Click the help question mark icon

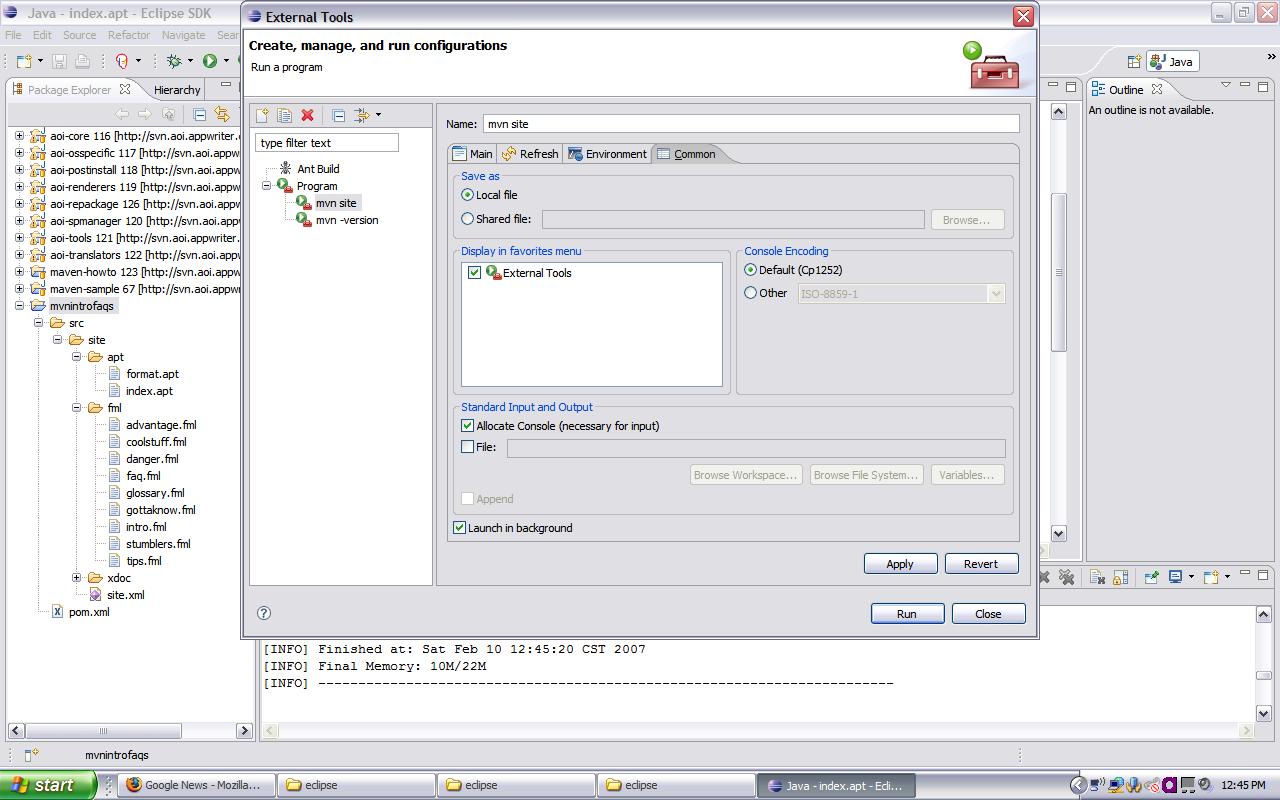(264, 613)
